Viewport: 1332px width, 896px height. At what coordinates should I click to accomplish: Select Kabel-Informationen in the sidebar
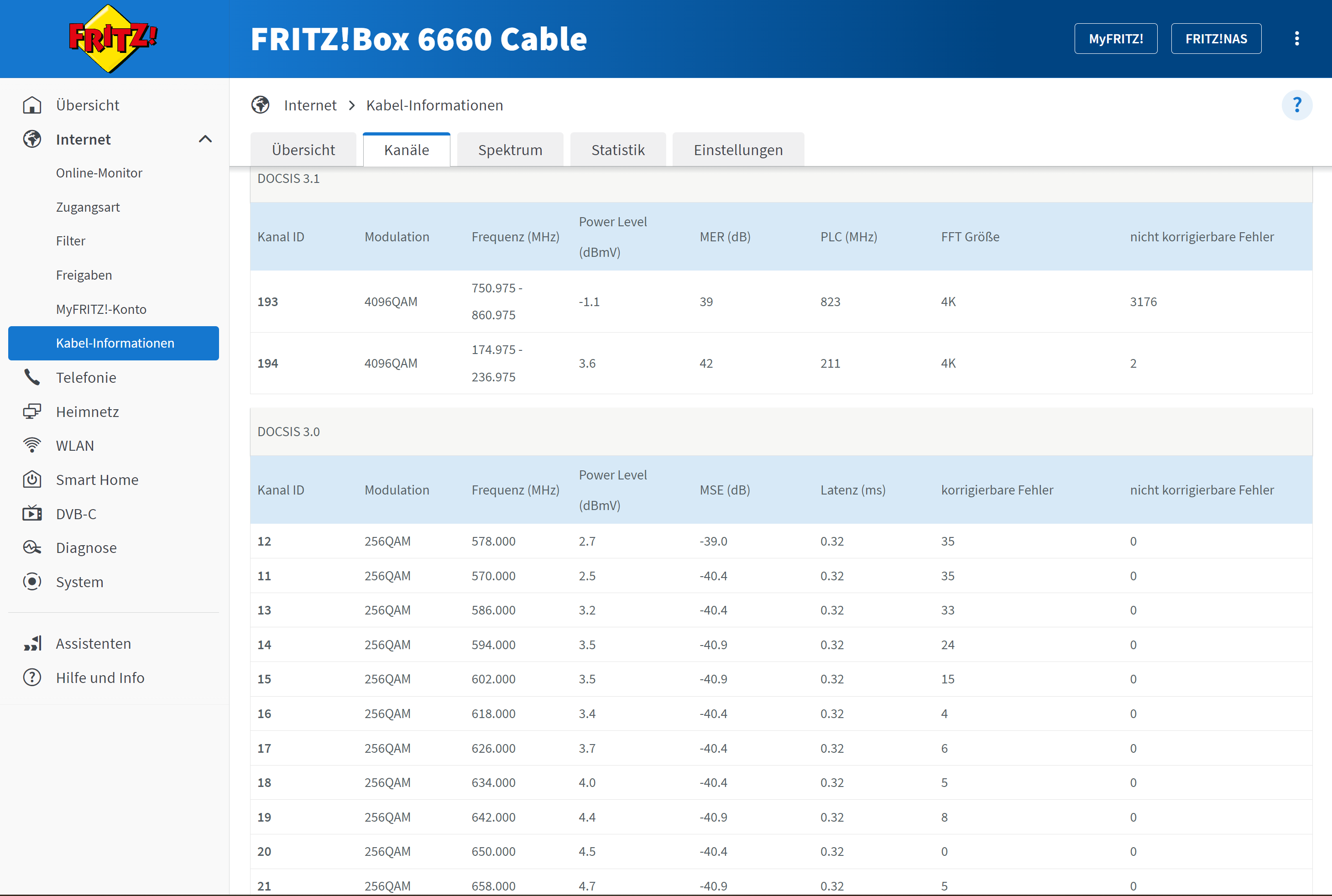pyautogui.click(x=114, y=343)
